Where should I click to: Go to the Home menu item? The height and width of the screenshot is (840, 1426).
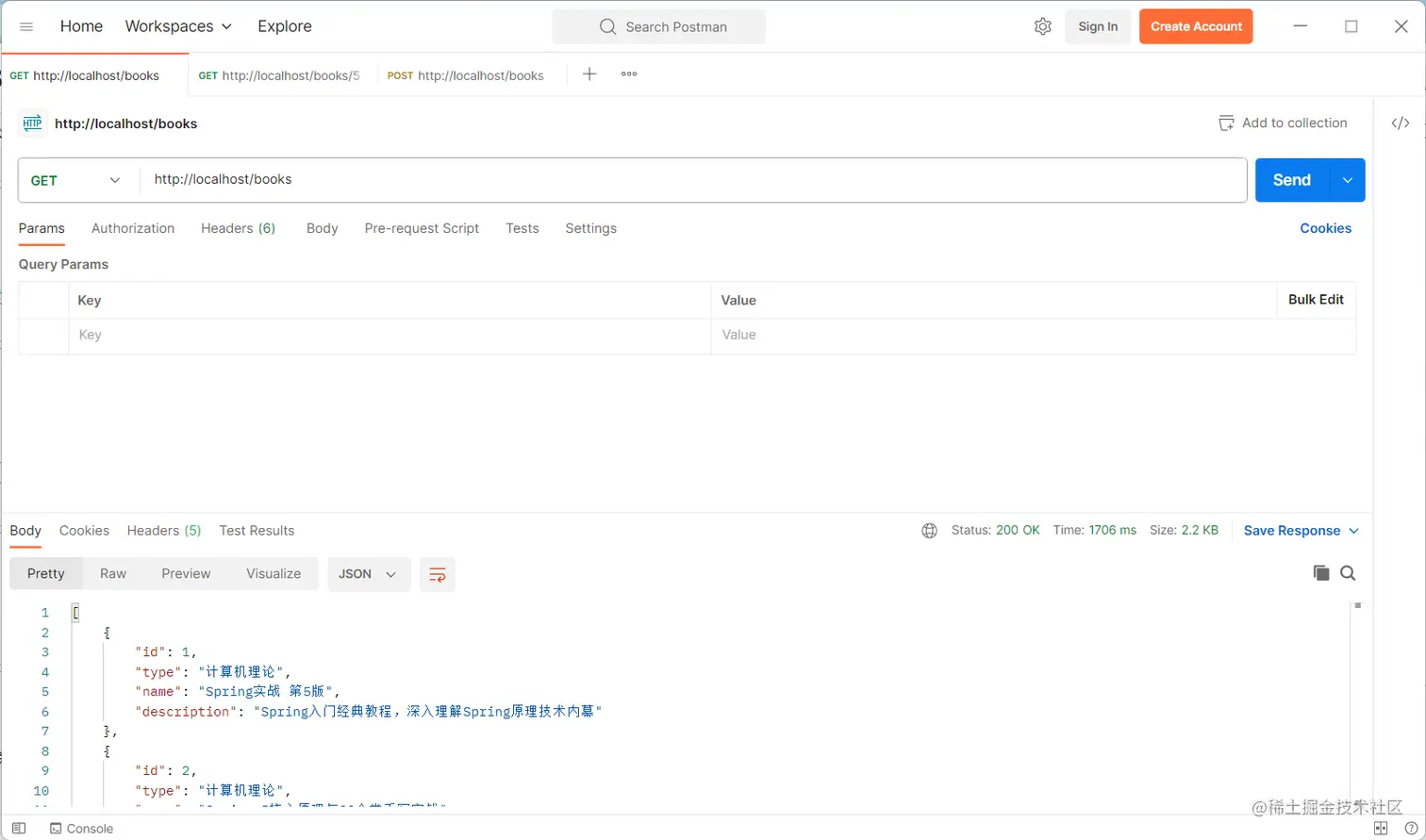click(x=81, y=26)
